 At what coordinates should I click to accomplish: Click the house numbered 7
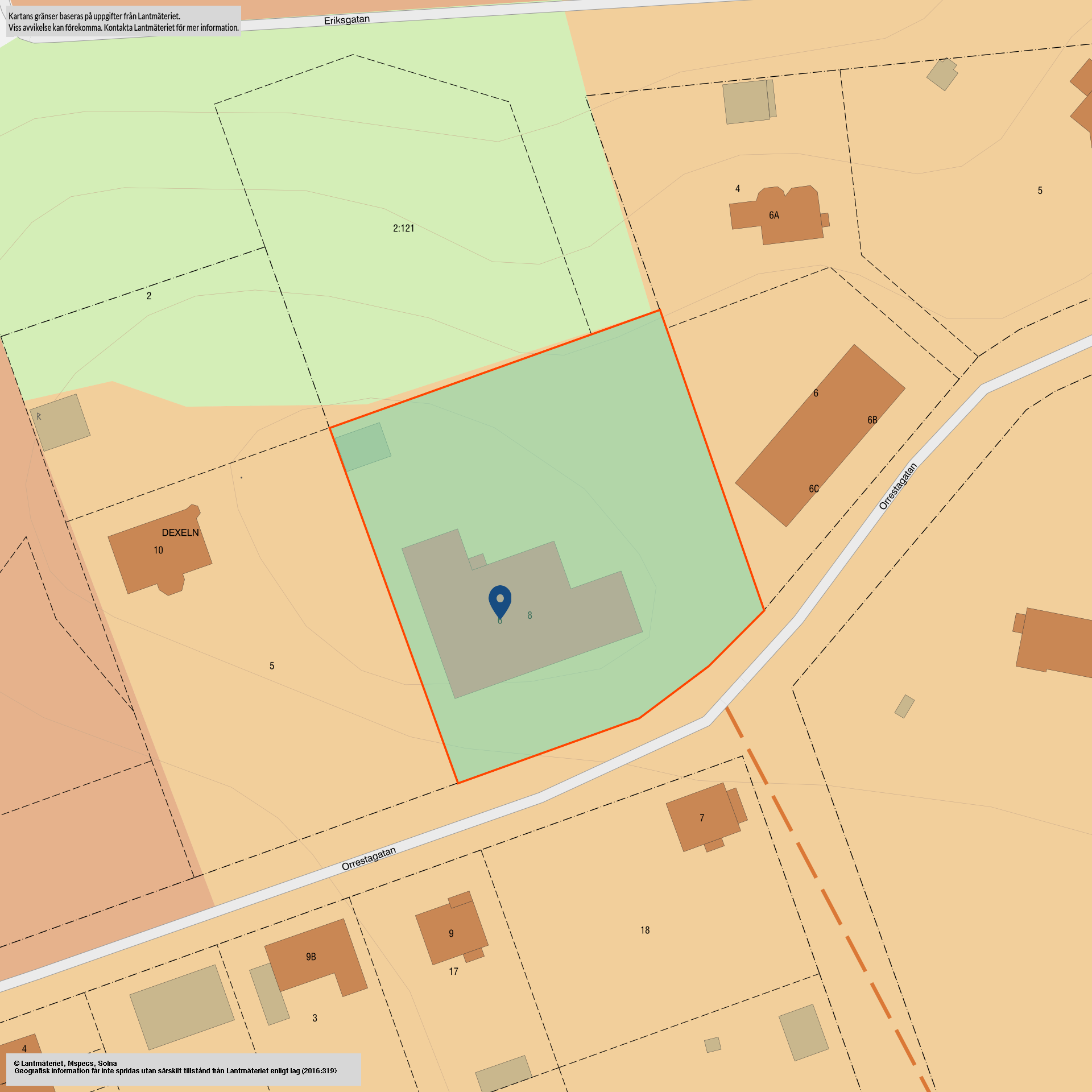(702, 818)
